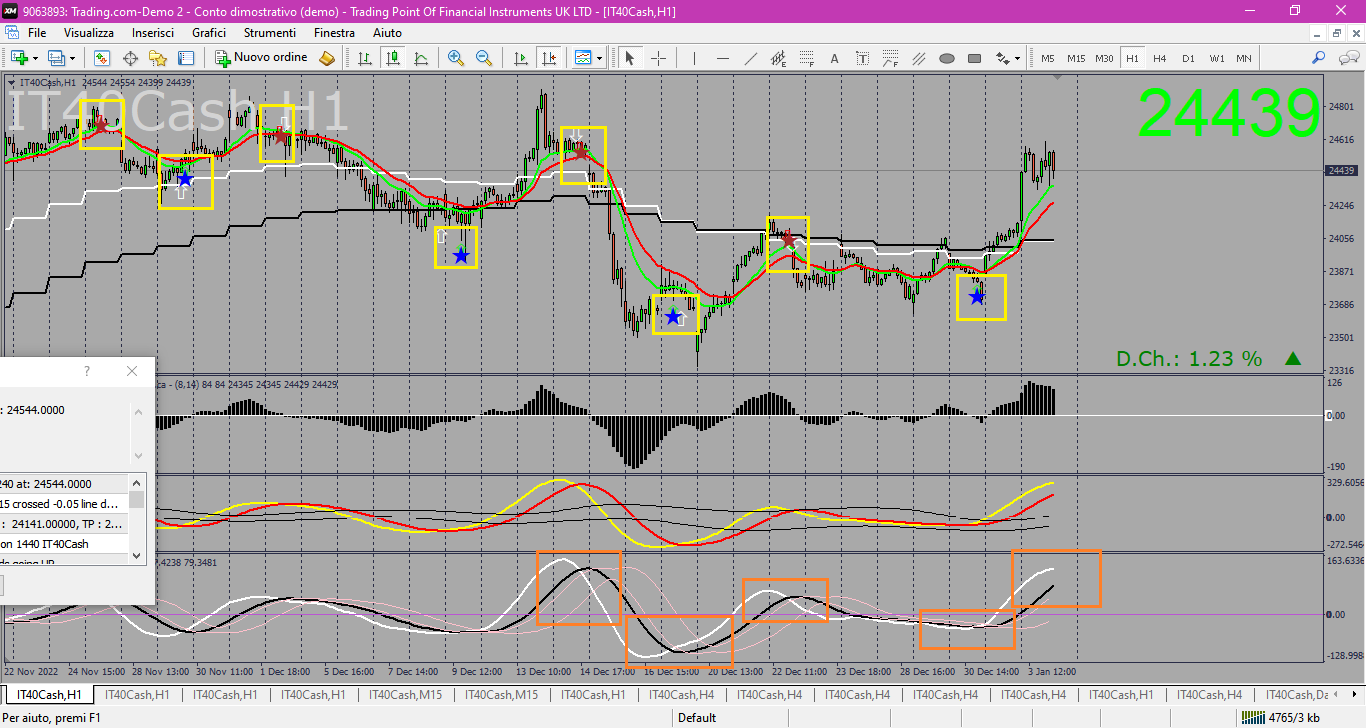This screenshot has width=1366, height=728.
Task: Open the Grafici menu
Action: point(209,33)
